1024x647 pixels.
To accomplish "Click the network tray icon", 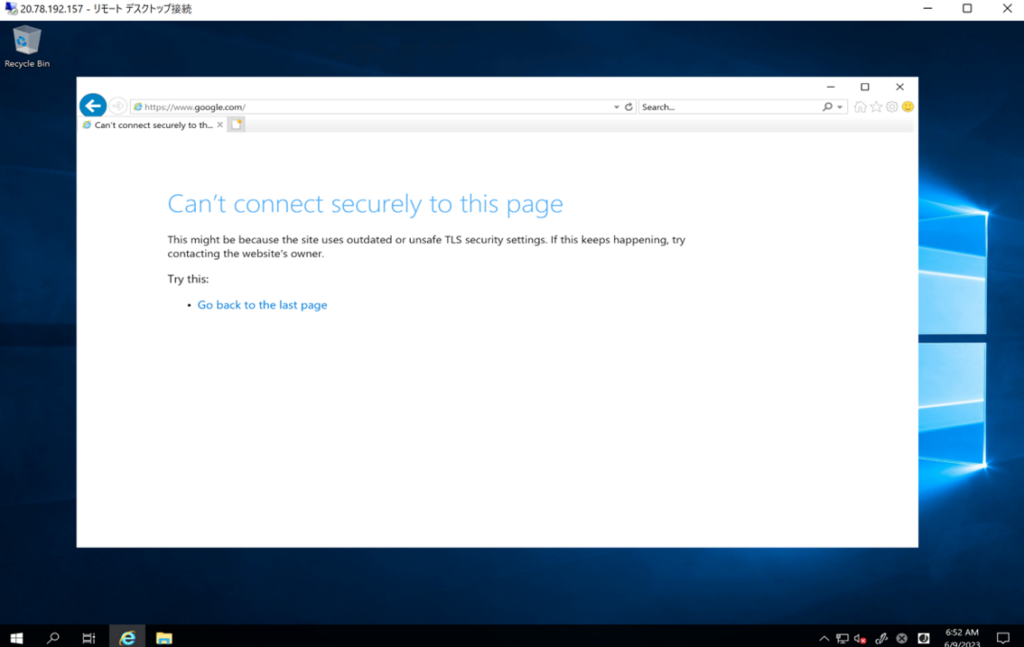I will coord(842,639).
